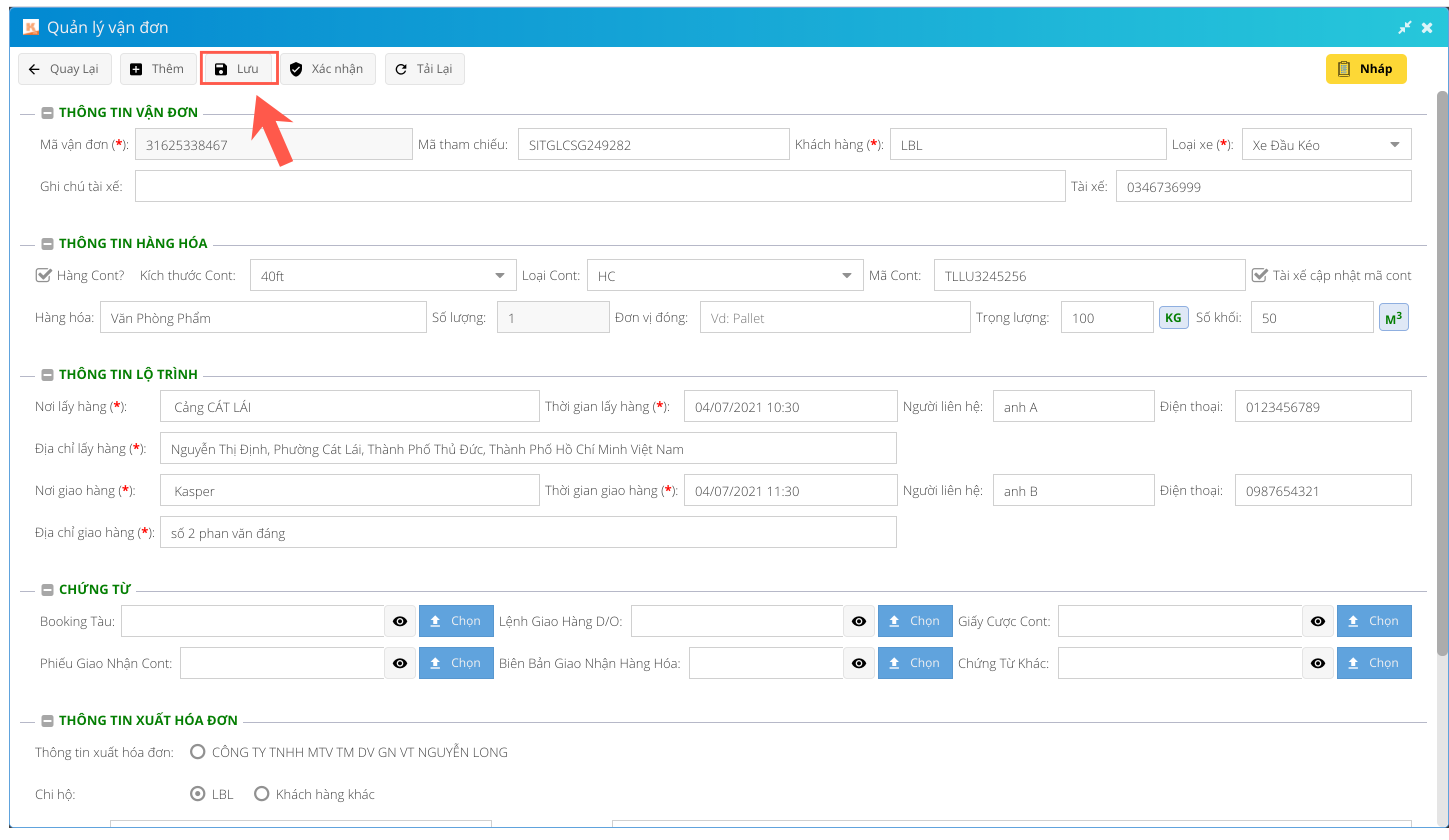
Task: Click the Thêm plus icon button
Action: (157, 69)
